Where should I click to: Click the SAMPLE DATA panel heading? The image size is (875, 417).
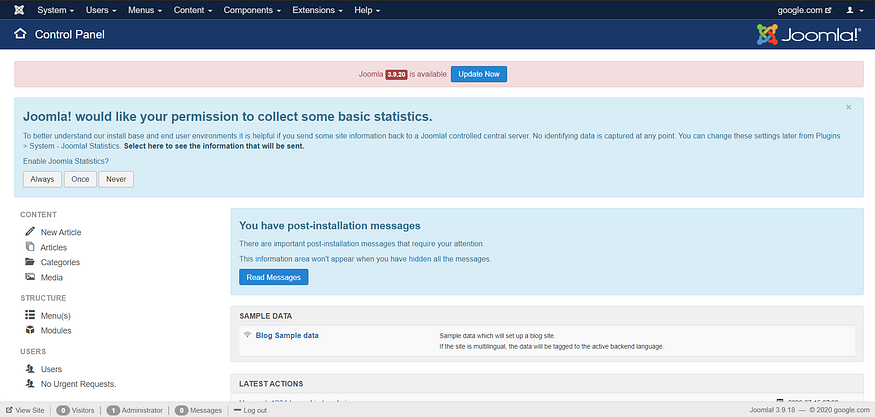click(266, 316)
